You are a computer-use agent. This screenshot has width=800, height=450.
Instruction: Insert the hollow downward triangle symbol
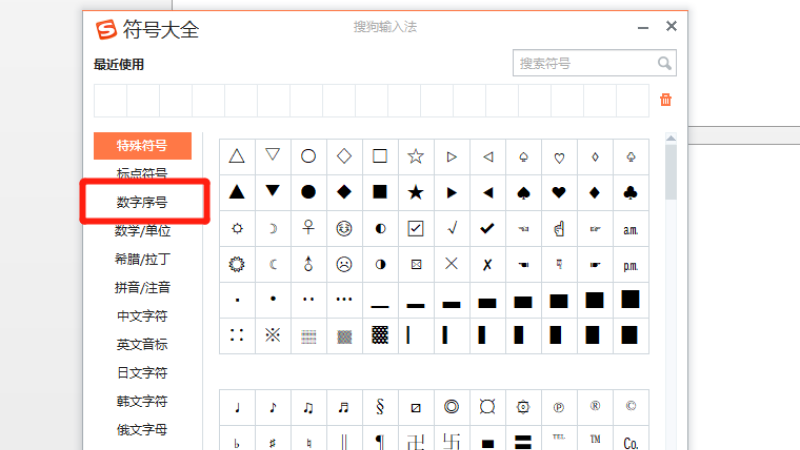273,157
